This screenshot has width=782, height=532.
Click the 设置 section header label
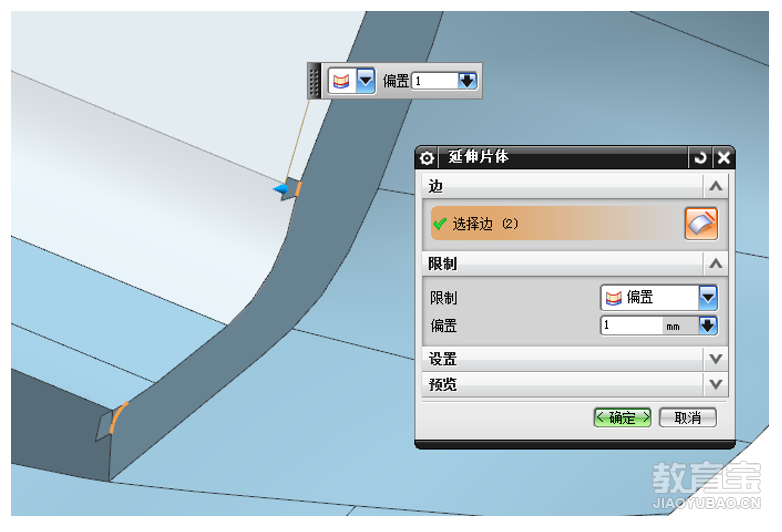[x=442, y=358]
